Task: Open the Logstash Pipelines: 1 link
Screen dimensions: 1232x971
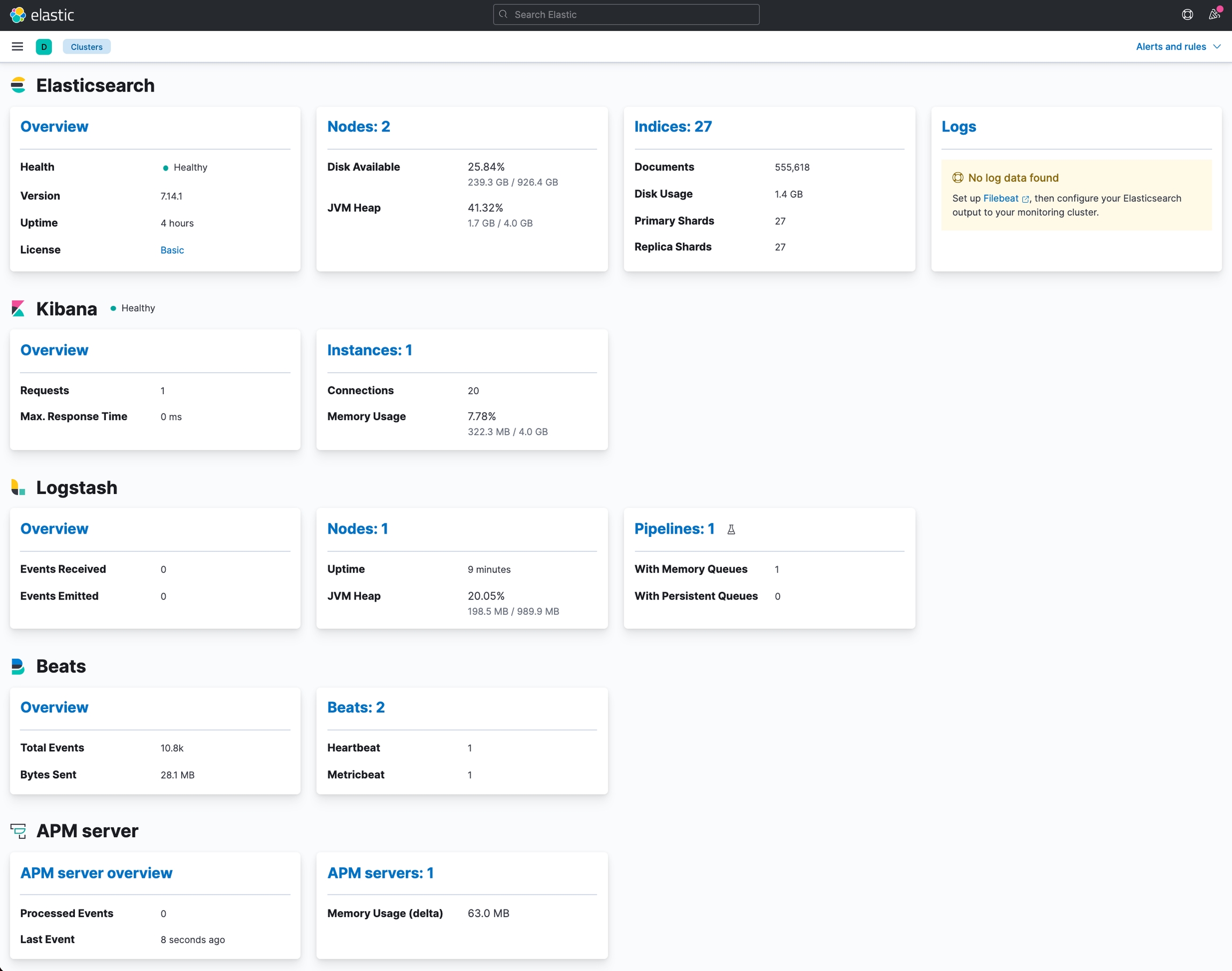Action: [x=674, y=529]
